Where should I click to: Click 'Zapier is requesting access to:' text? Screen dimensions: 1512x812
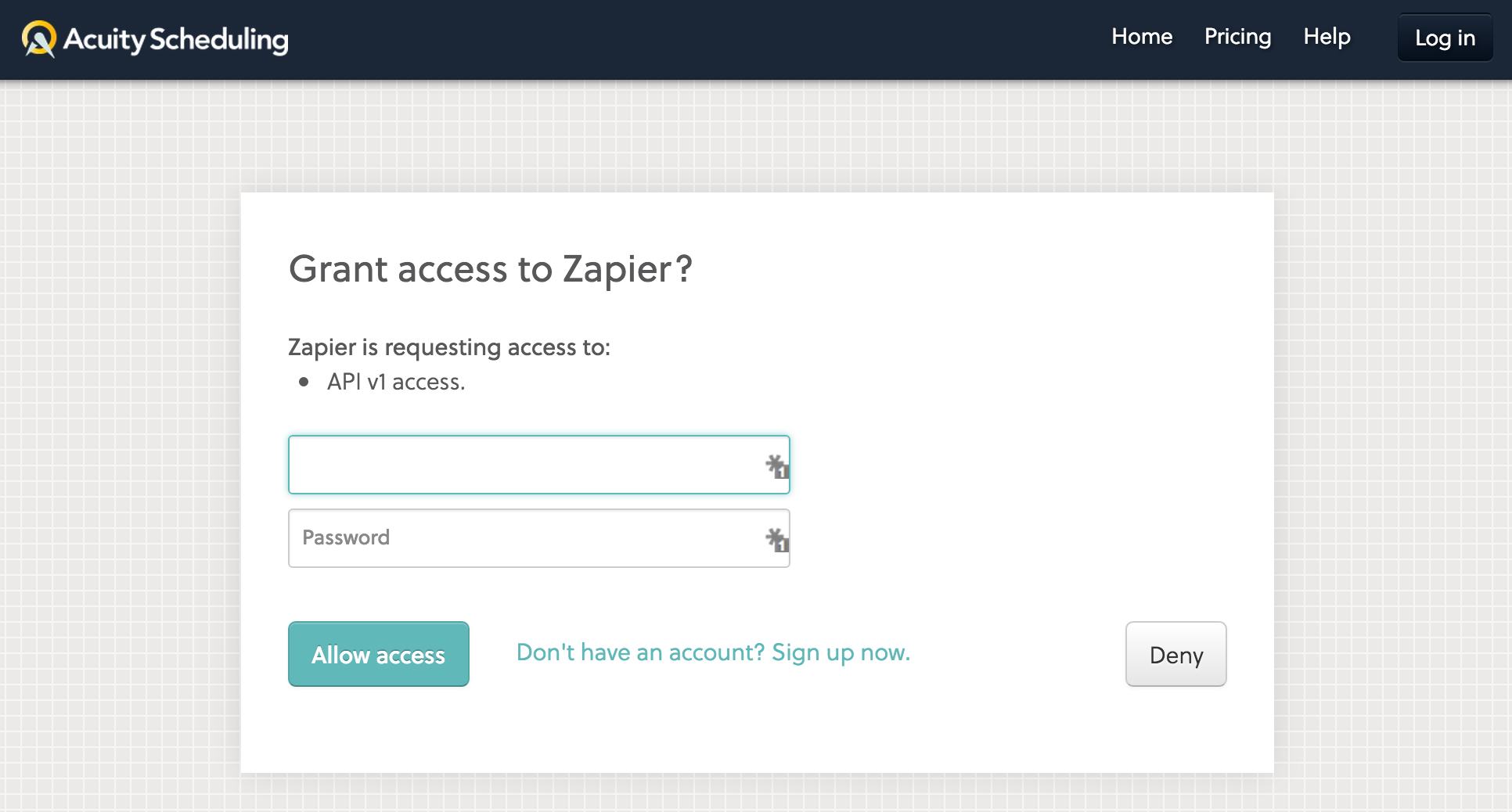coord(449,347)
